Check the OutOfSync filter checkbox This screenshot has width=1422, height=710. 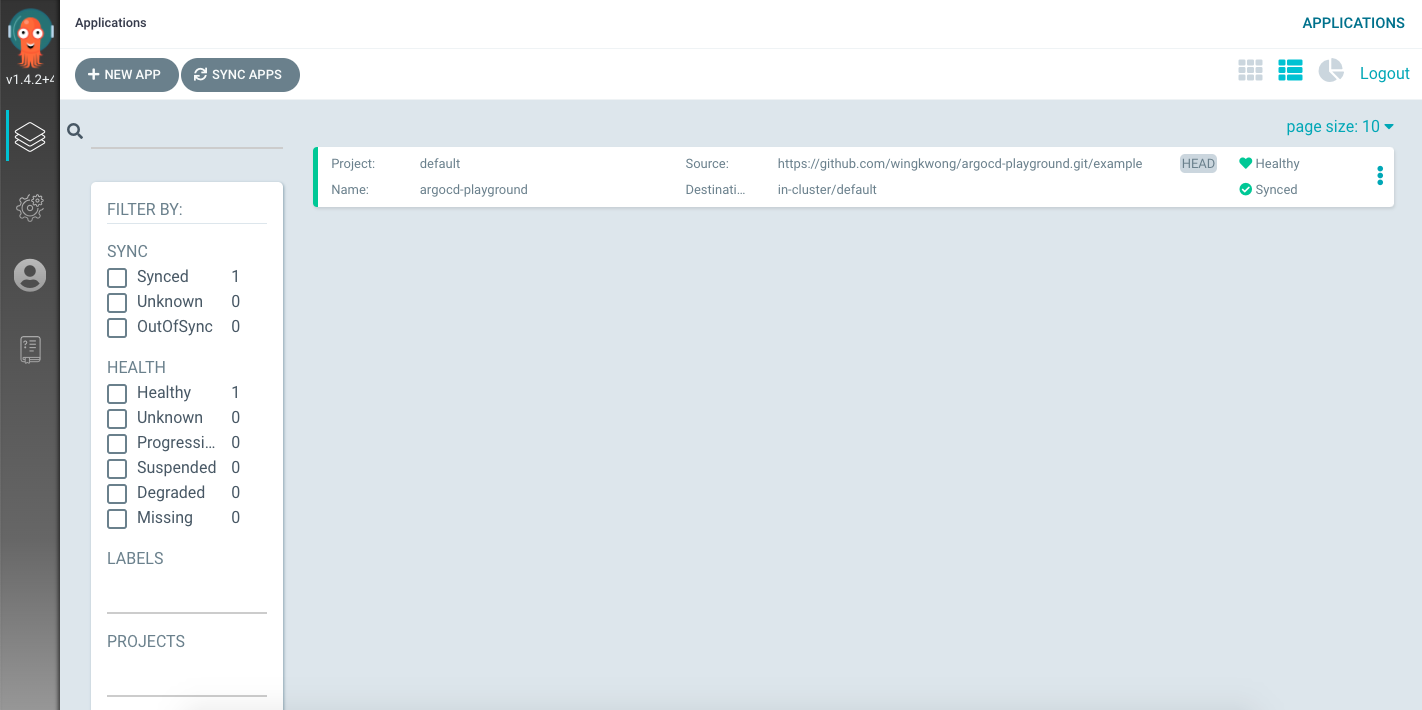click(117, 327)
